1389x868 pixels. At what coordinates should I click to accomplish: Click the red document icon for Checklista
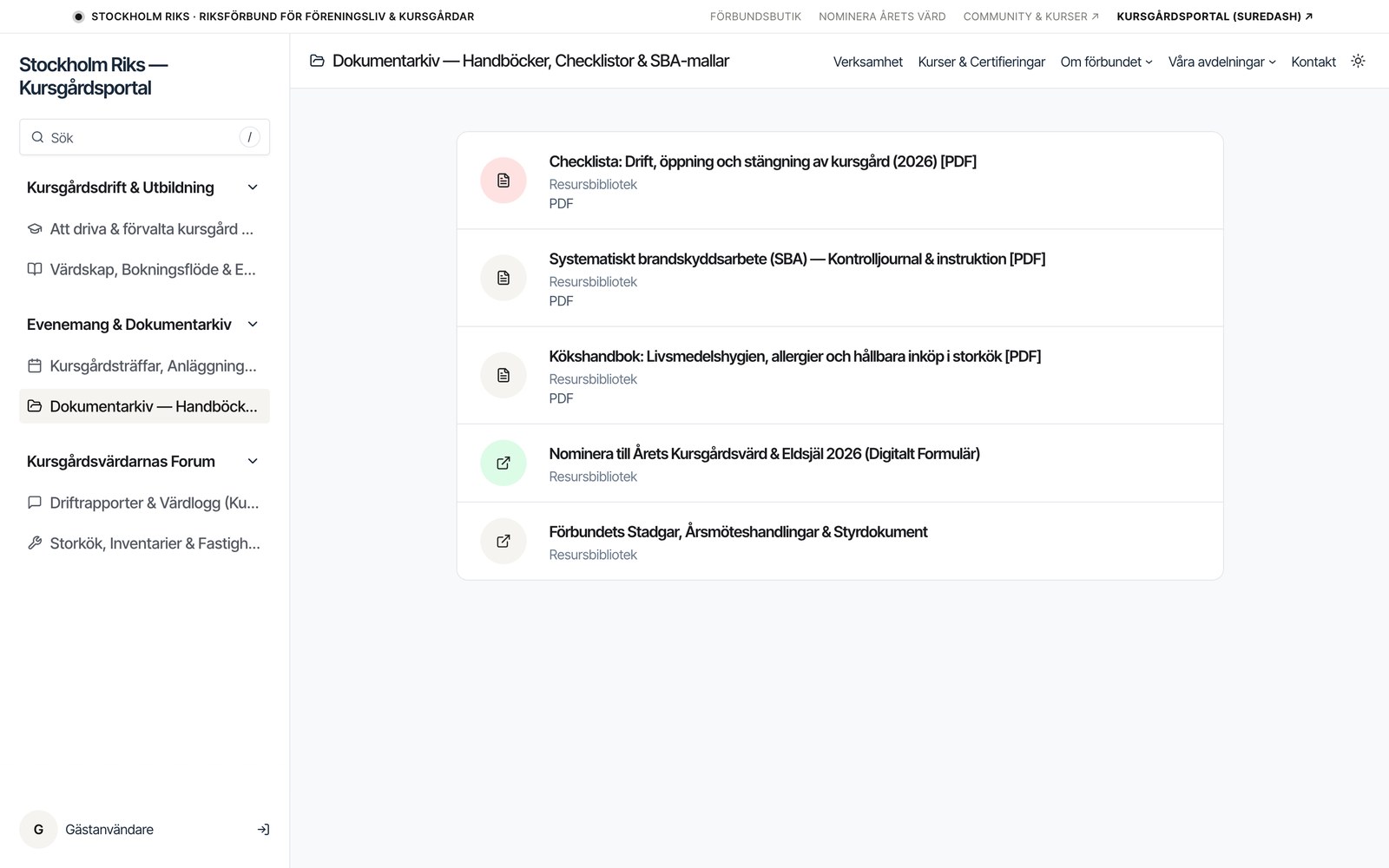504,181
